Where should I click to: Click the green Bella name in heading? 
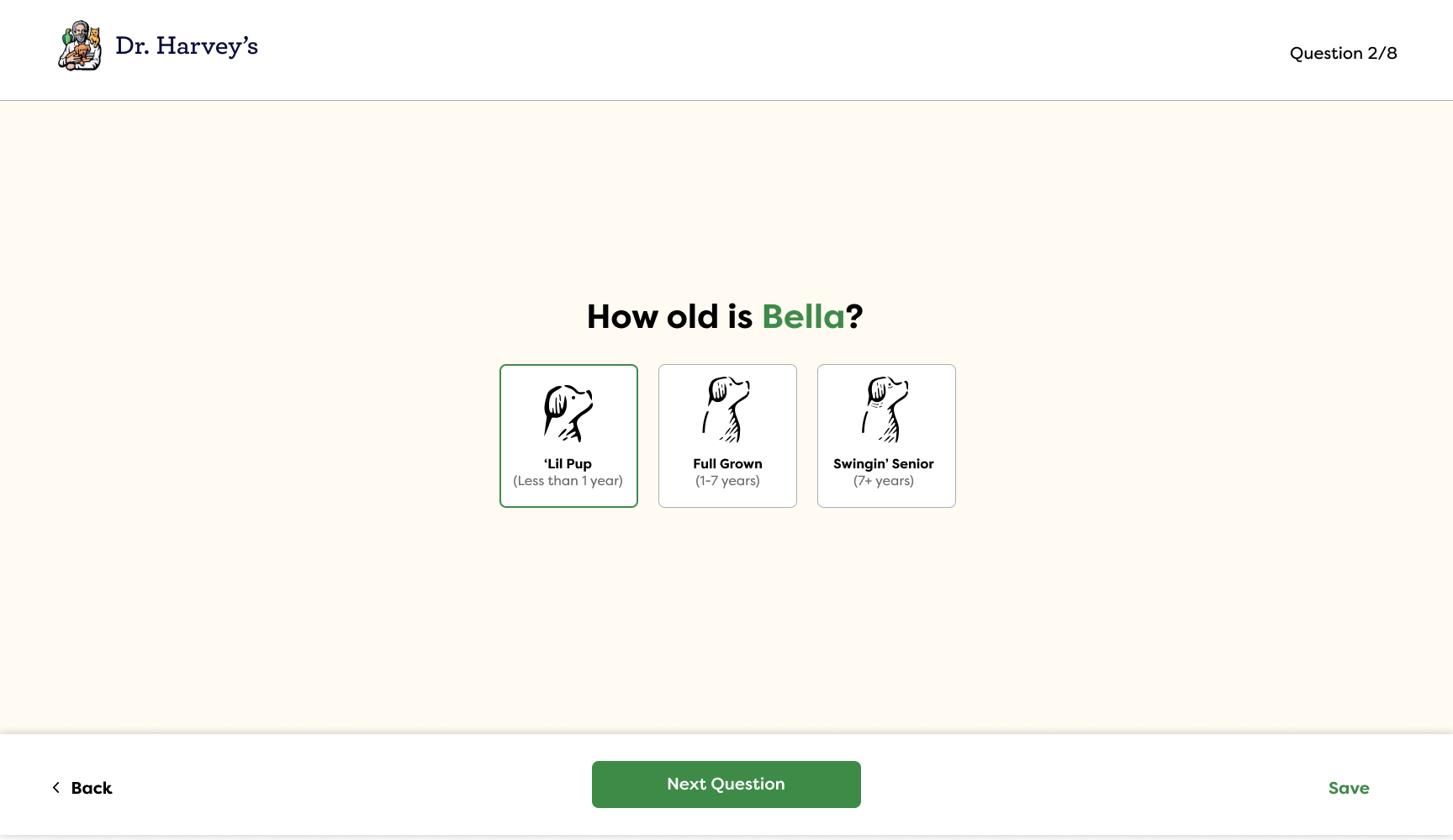803,317
